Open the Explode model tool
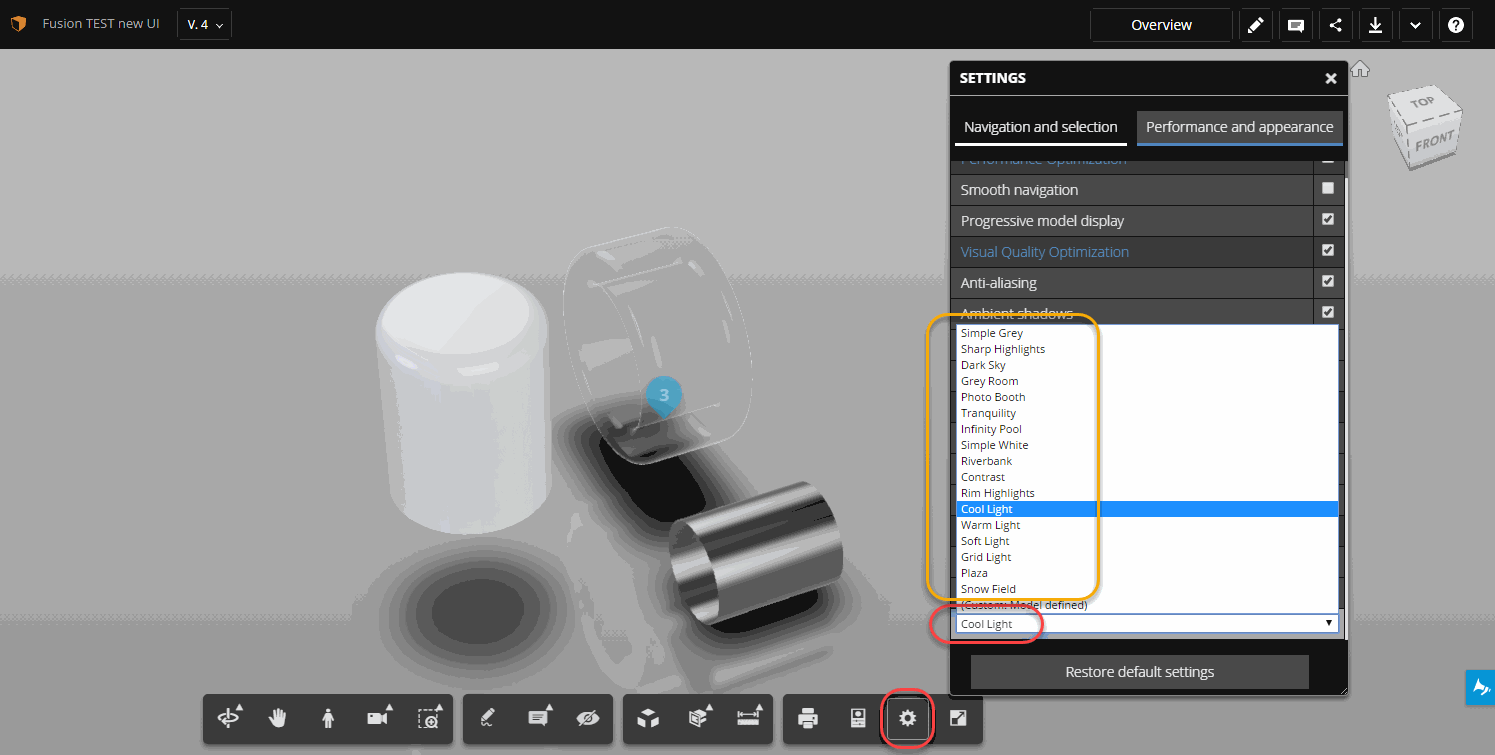 (697, 718)
